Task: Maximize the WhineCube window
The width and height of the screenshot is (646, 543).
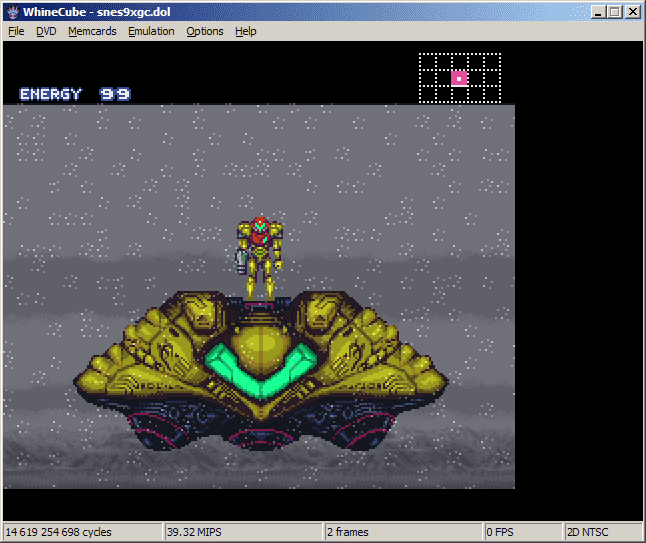Action: tap(614, 12)
